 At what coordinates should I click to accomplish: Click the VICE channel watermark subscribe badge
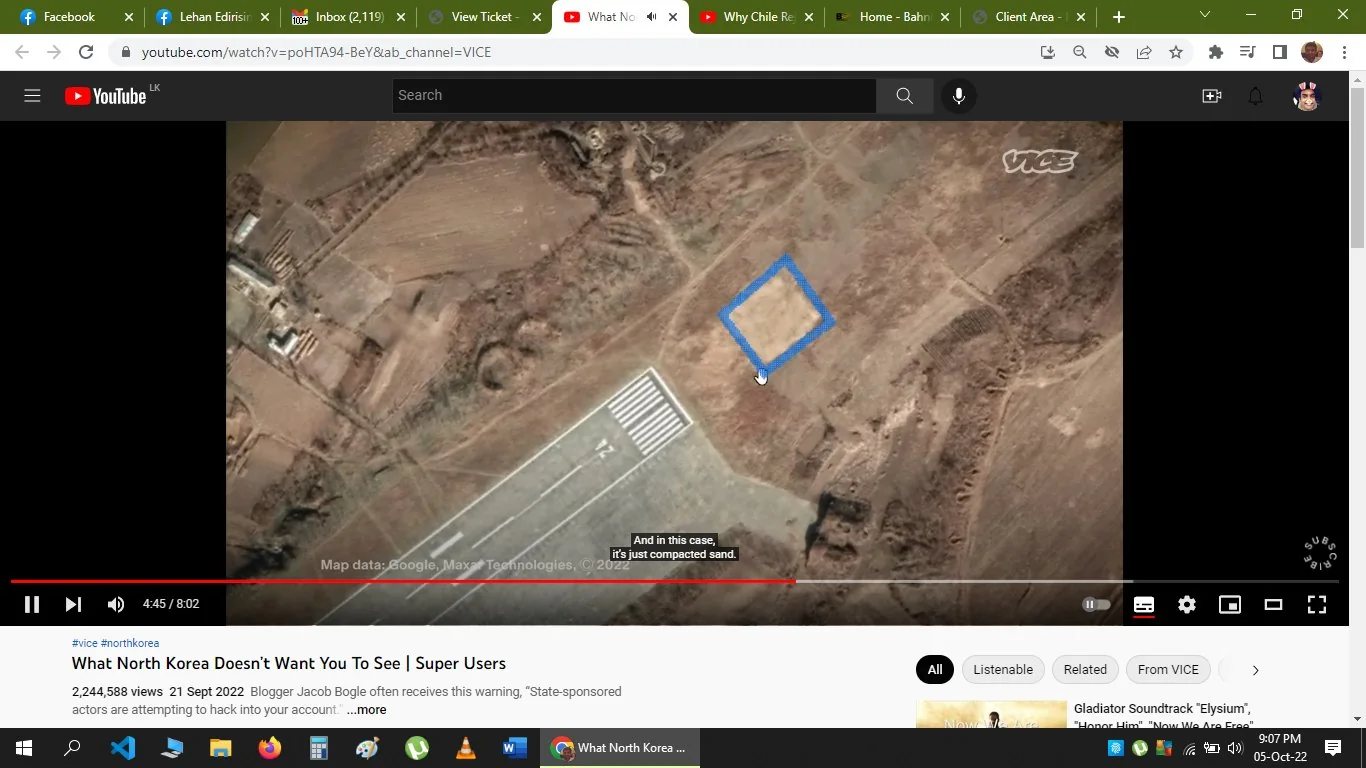pos(1320,553)
